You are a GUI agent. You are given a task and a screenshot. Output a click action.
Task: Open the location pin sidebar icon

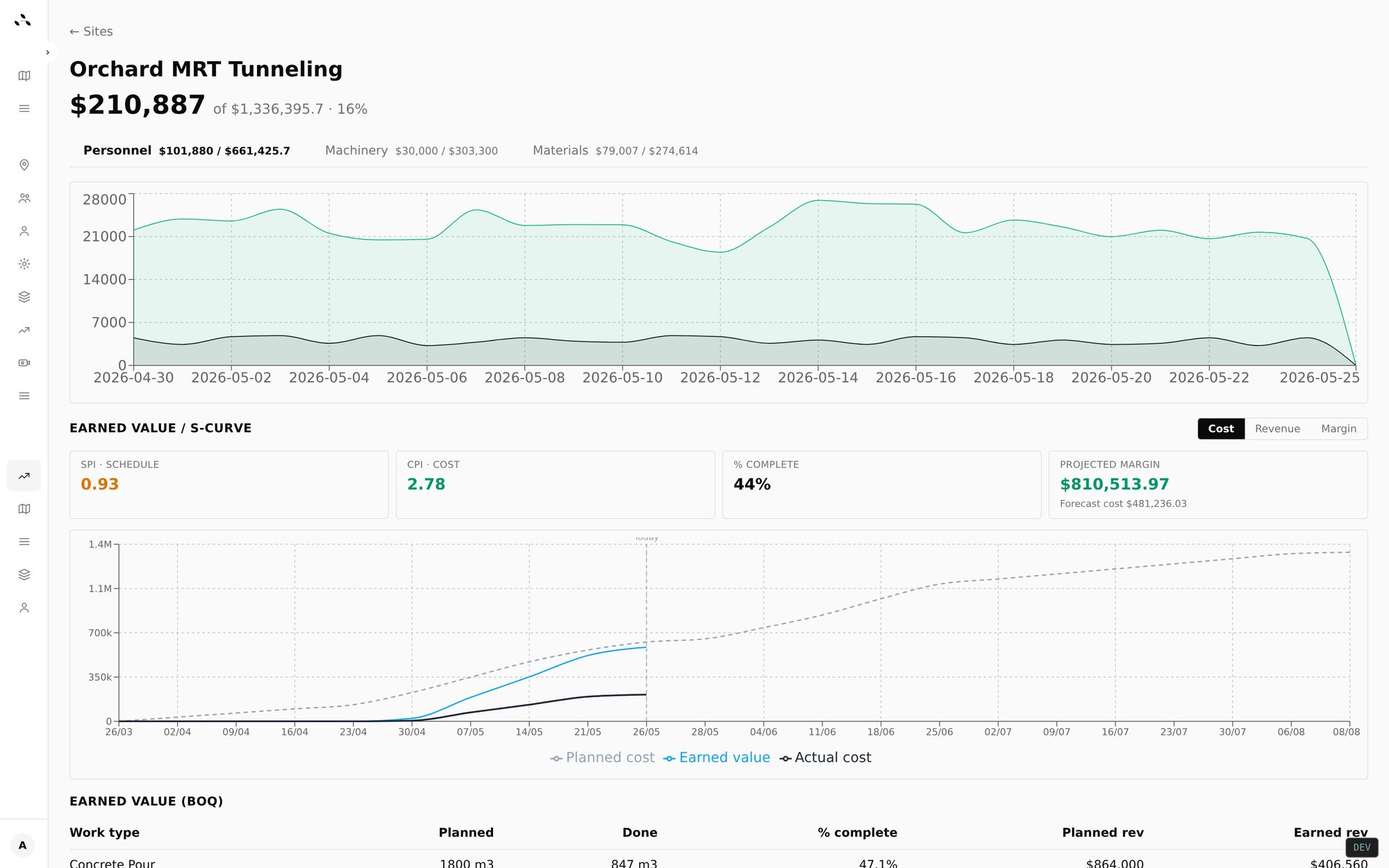[24, 165]
